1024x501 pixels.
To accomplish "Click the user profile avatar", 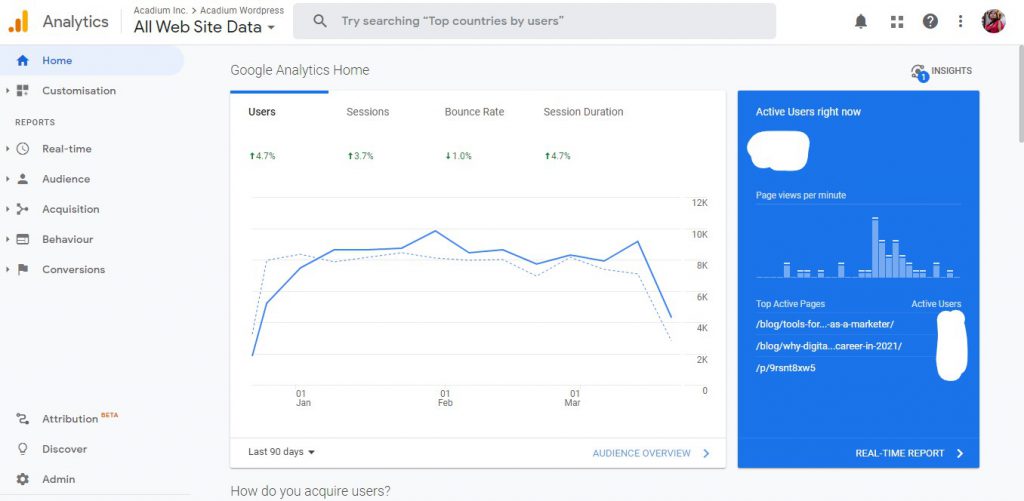I will 993,22.
